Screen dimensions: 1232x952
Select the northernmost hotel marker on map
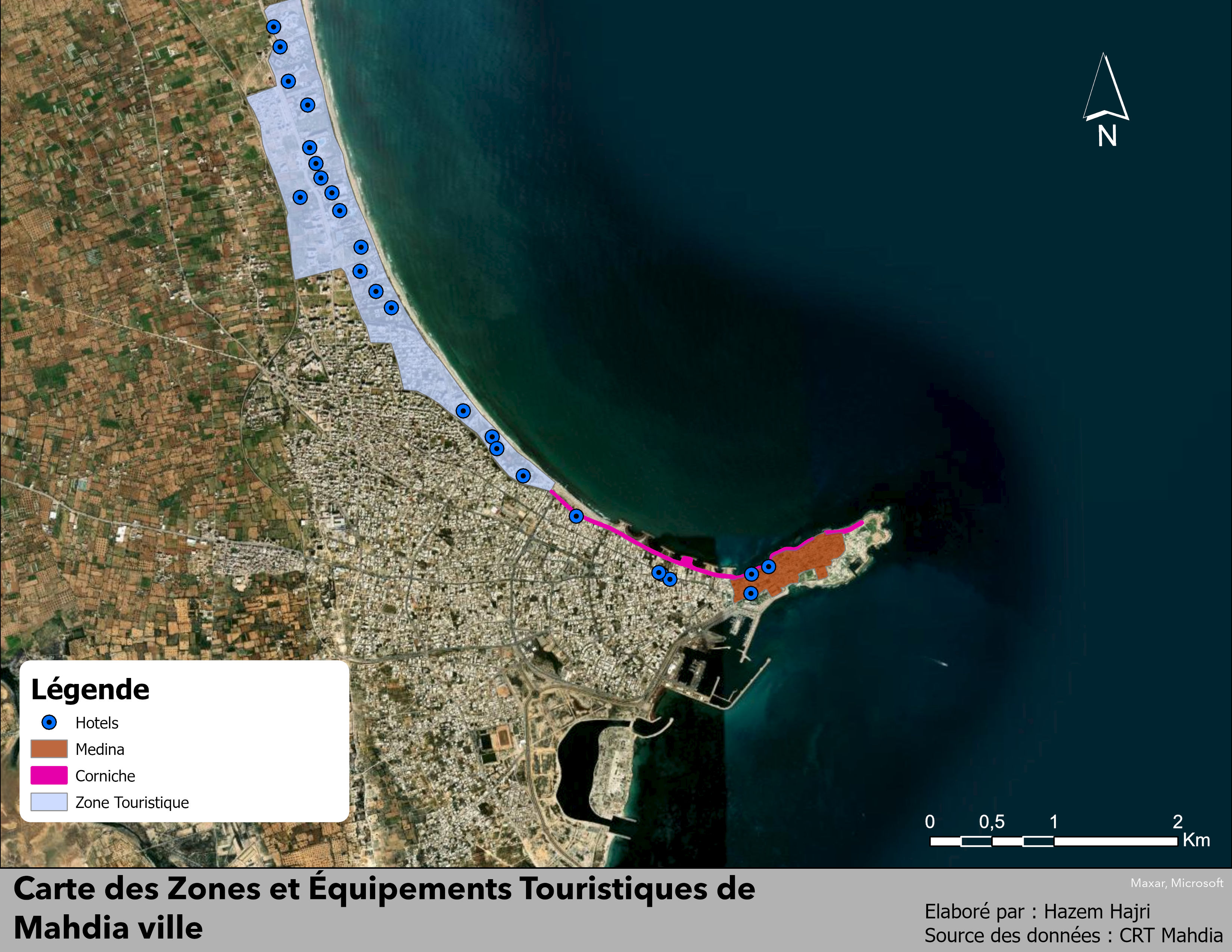[x=274, y=27]
